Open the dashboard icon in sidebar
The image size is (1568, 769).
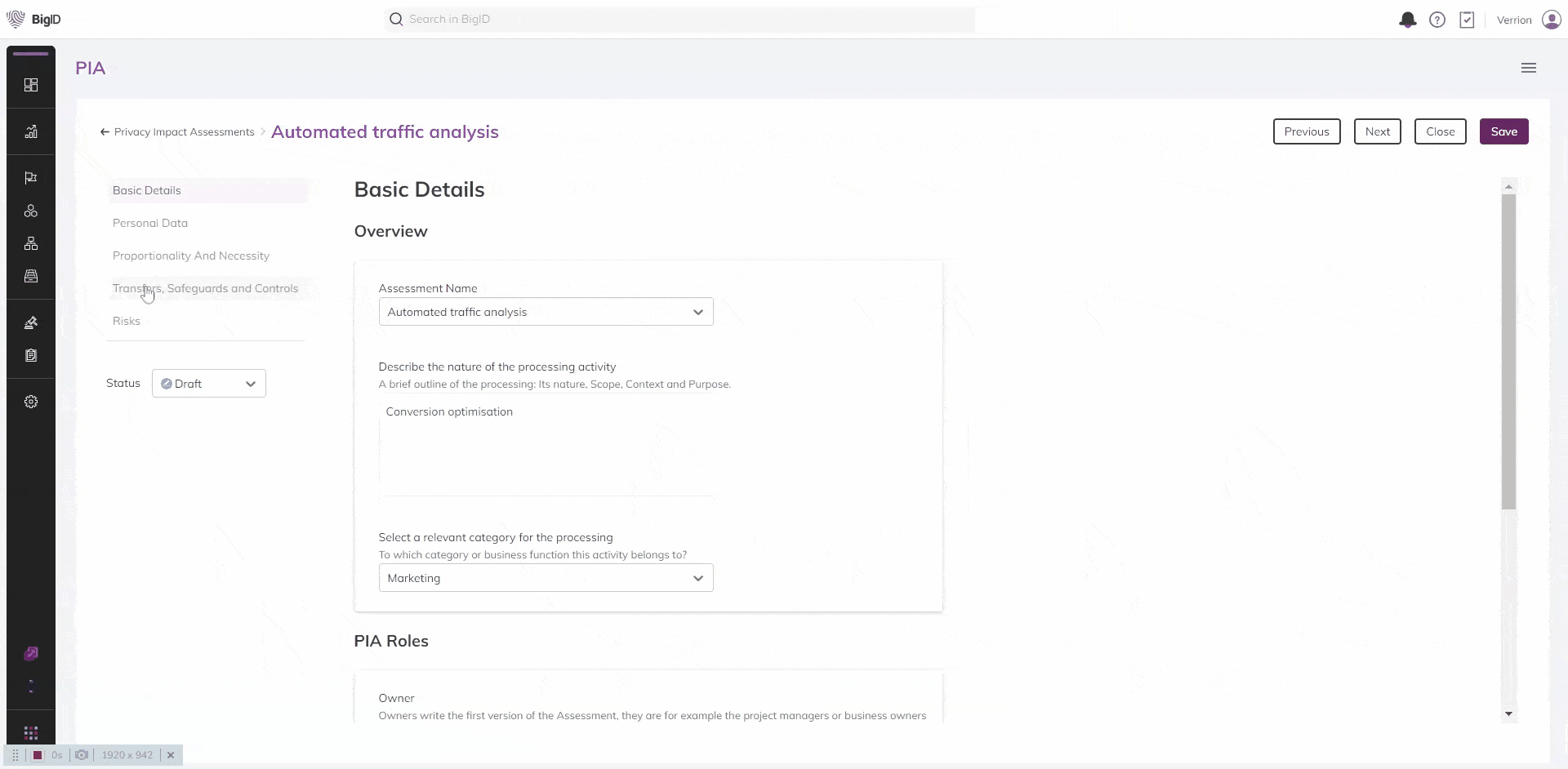coord(31,85)
